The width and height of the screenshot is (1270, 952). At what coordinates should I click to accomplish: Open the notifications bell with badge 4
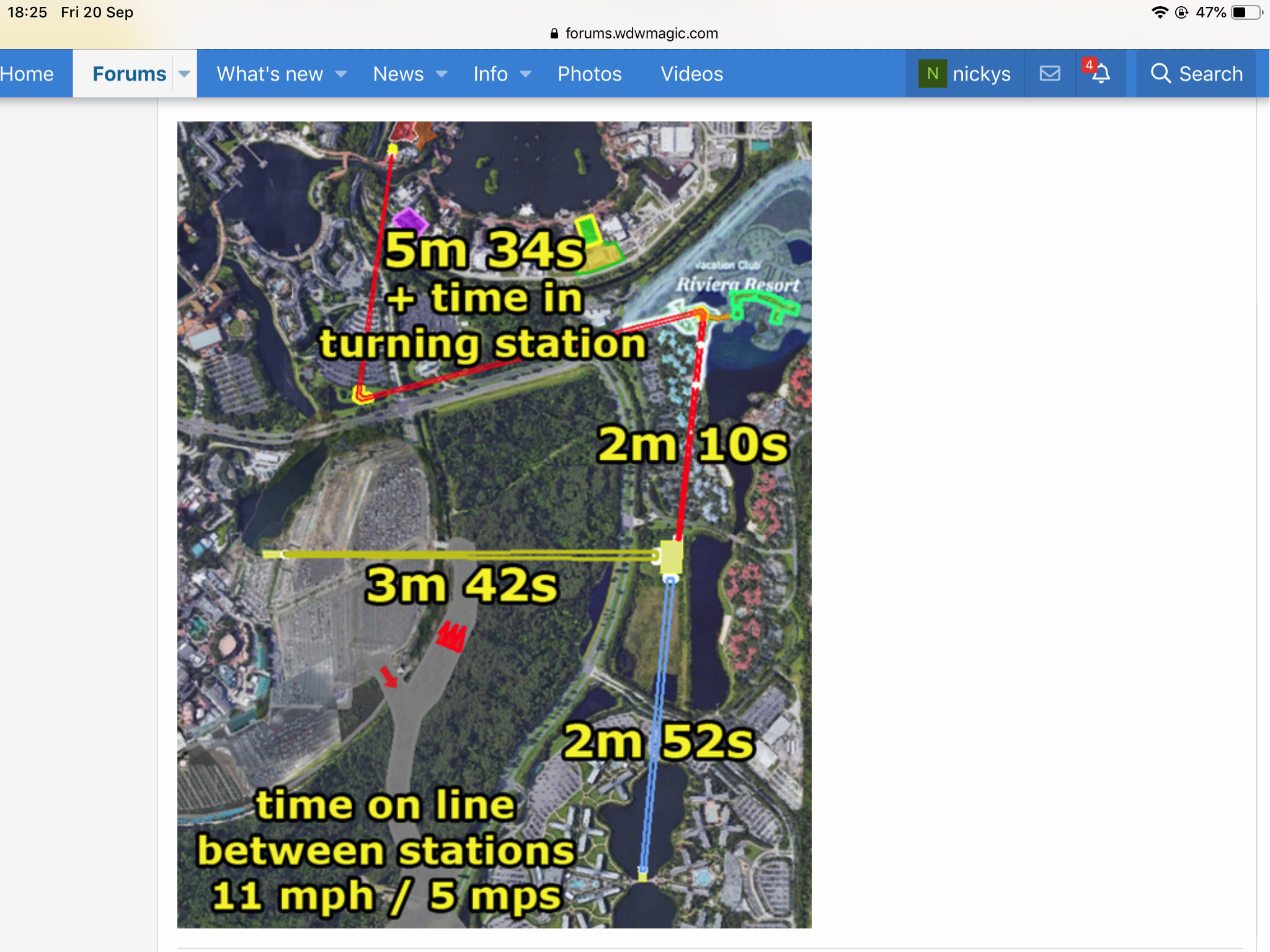point(1100,74)
